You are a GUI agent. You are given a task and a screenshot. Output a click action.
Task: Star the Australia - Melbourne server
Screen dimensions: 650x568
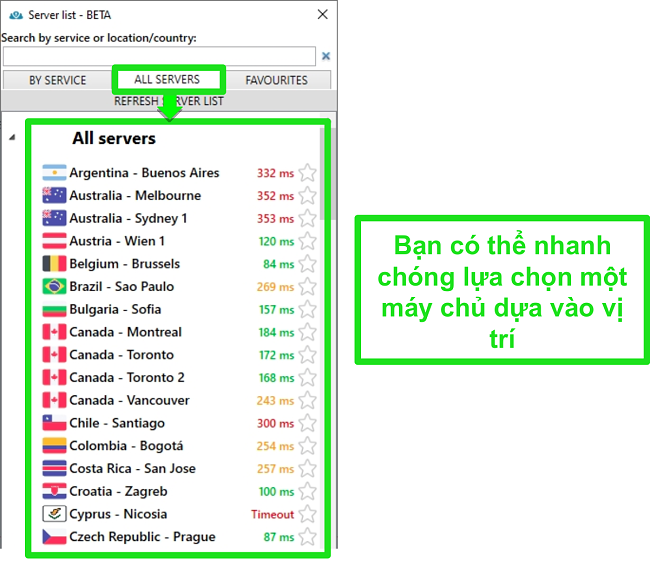308,195
